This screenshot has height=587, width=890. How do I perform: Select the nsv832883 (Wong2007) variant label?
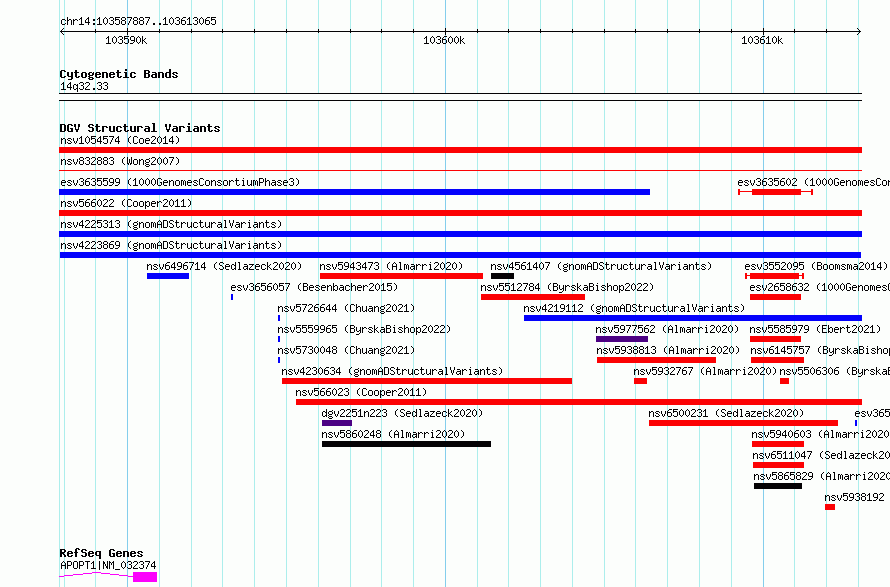click(120, 161)
